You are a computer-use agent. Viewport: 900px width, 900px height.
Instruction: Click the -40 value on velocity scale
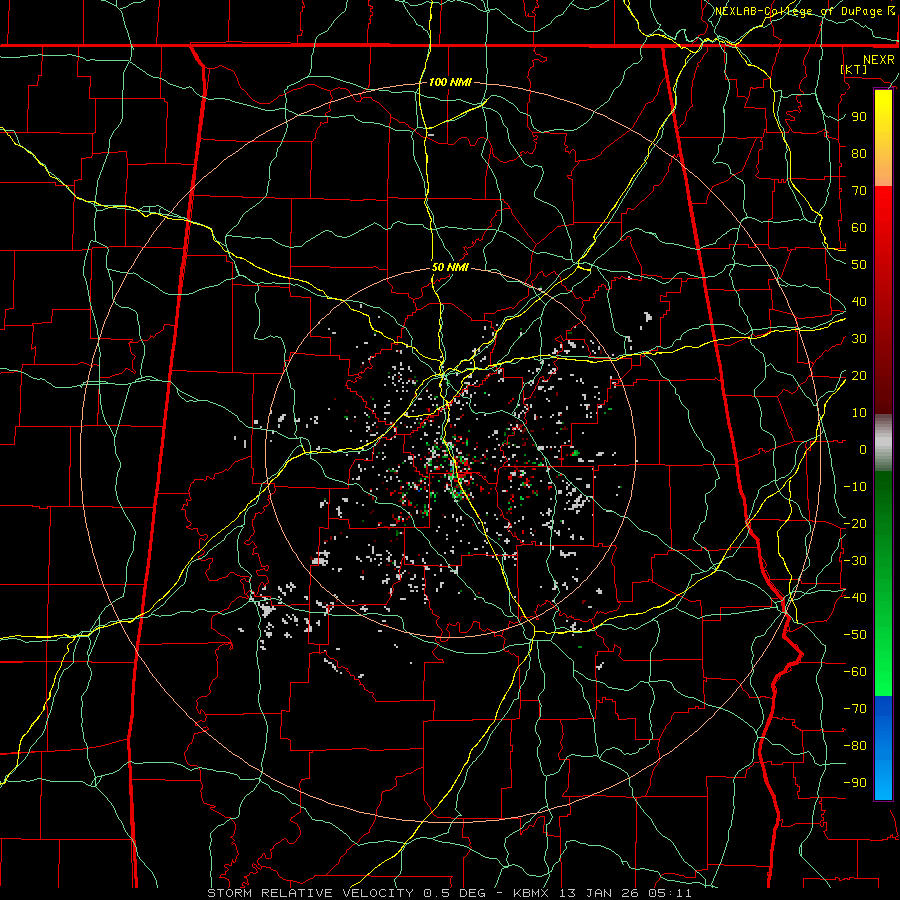(855, 598)
